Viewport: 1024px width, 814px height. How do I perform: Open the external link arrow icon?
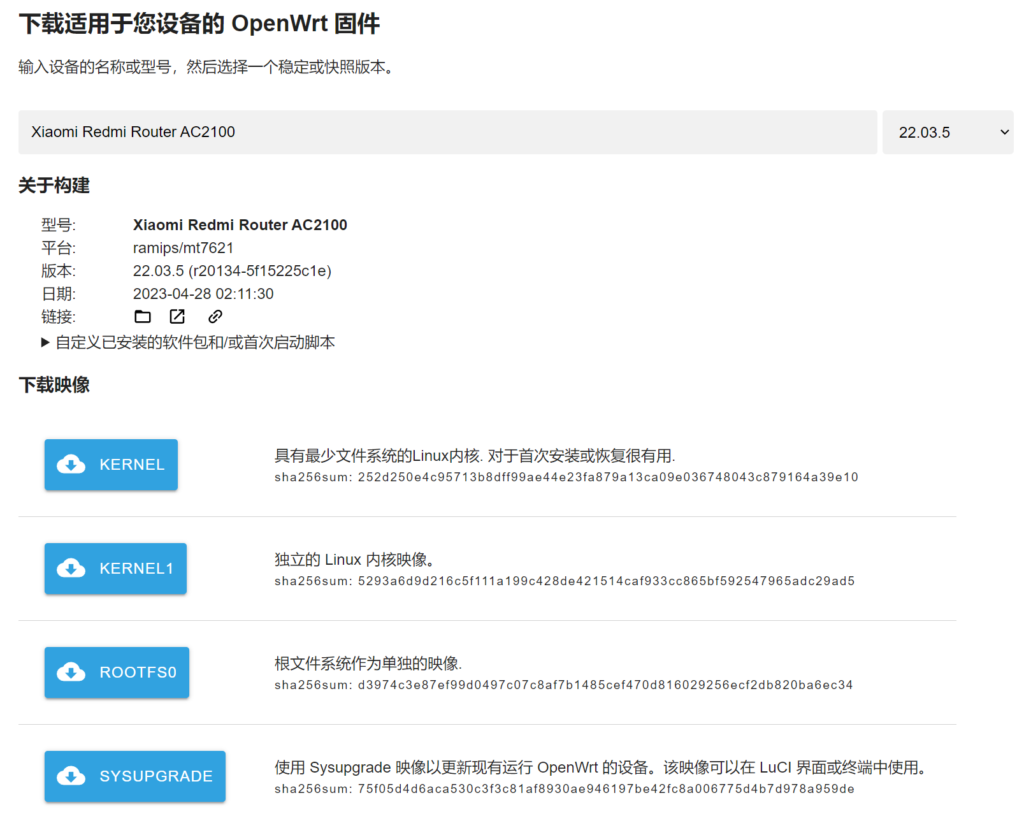[177, 317]
